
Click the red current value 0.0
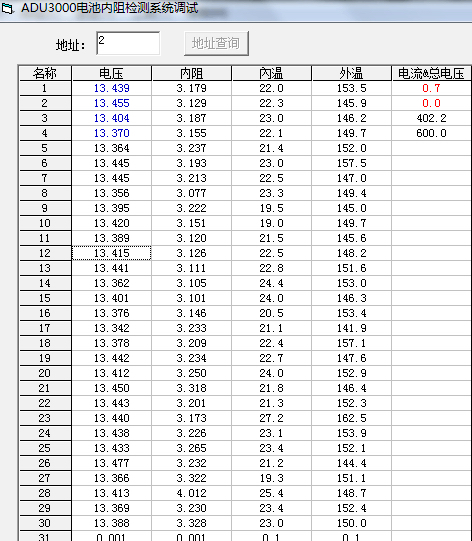coord(431,103)
